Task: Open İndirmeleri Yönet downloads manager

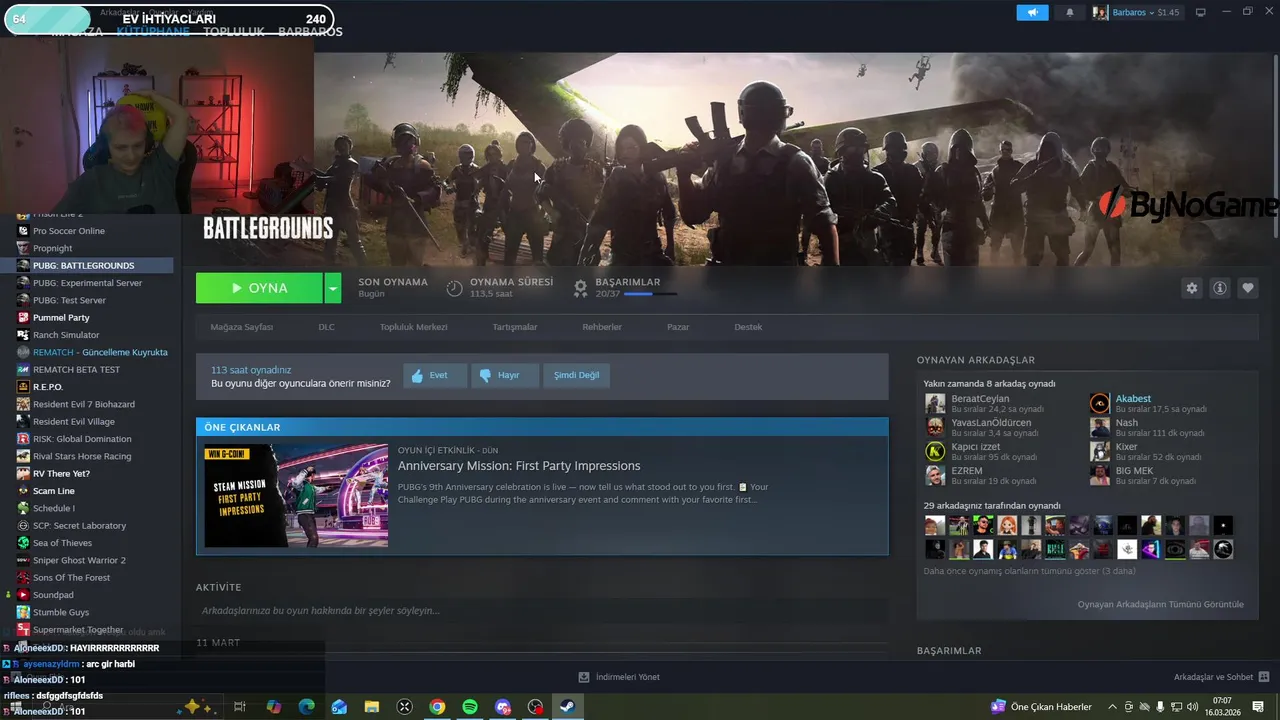Action: click(x=619, y=677)
